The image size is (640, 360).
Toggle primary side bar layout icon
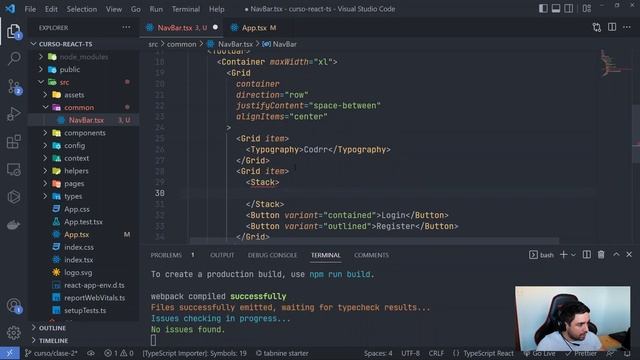tap(543, 9)
